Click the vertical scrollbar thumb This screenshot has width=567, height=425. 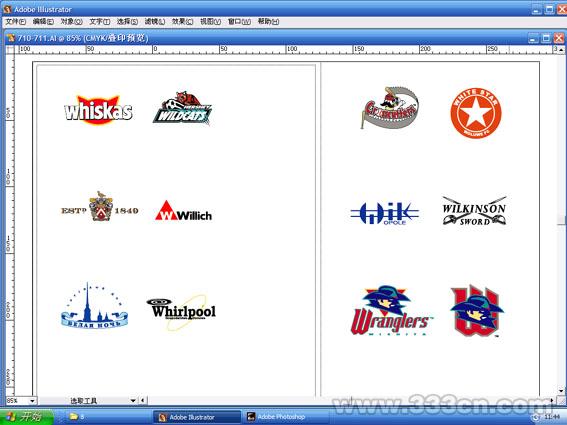[x=561, y=220]
